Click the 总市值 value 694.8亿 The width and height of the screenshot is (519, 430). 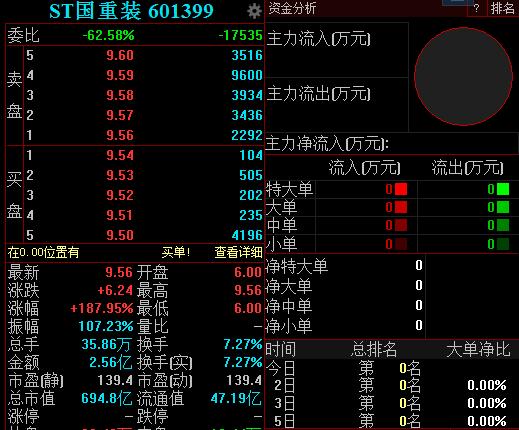(x=107, y=398)
